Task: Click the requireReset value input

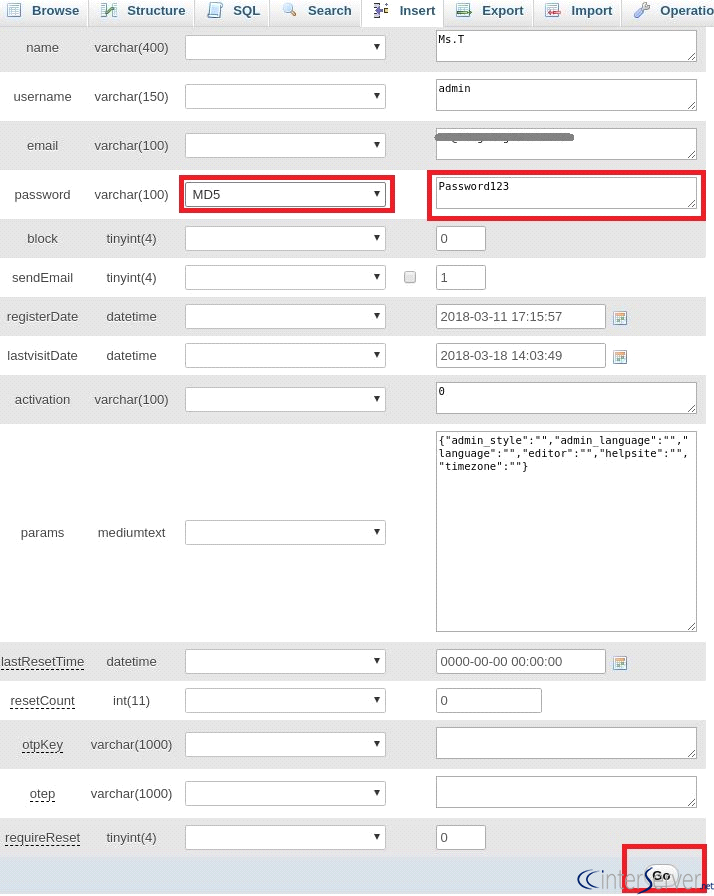Action: point(460,837)
